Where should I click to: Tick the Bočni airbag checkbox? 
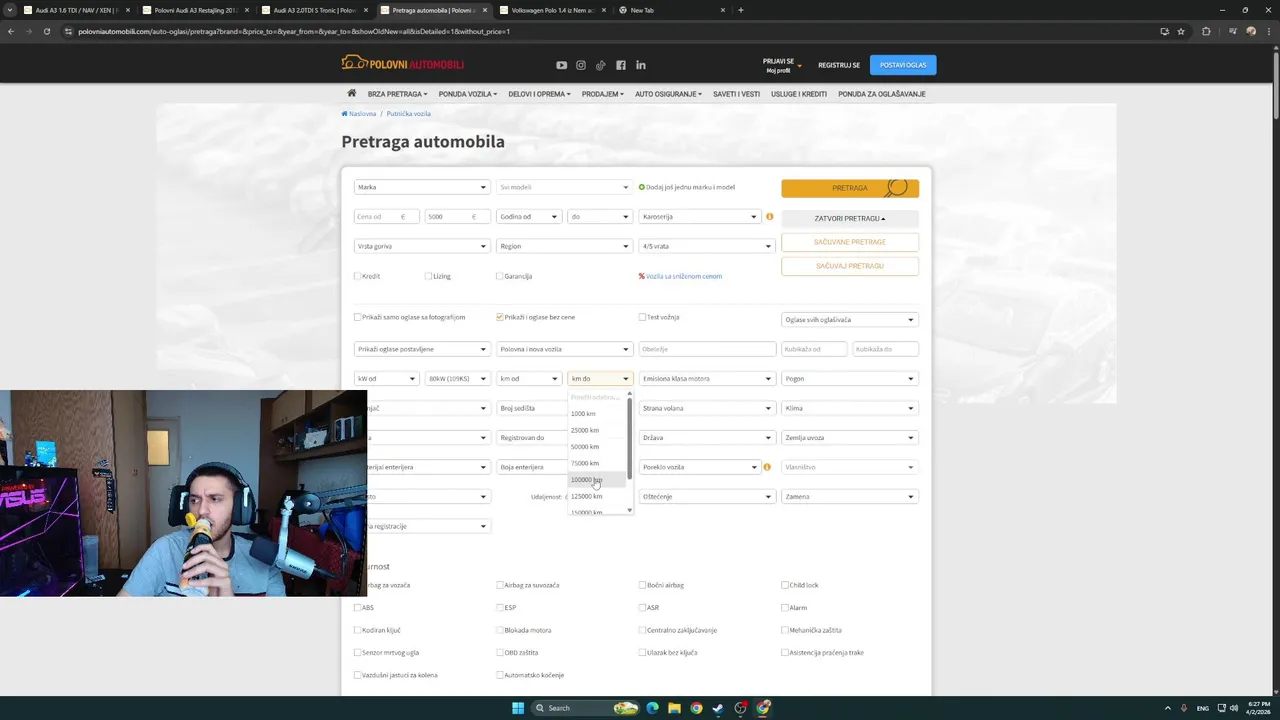coord(642,585)
